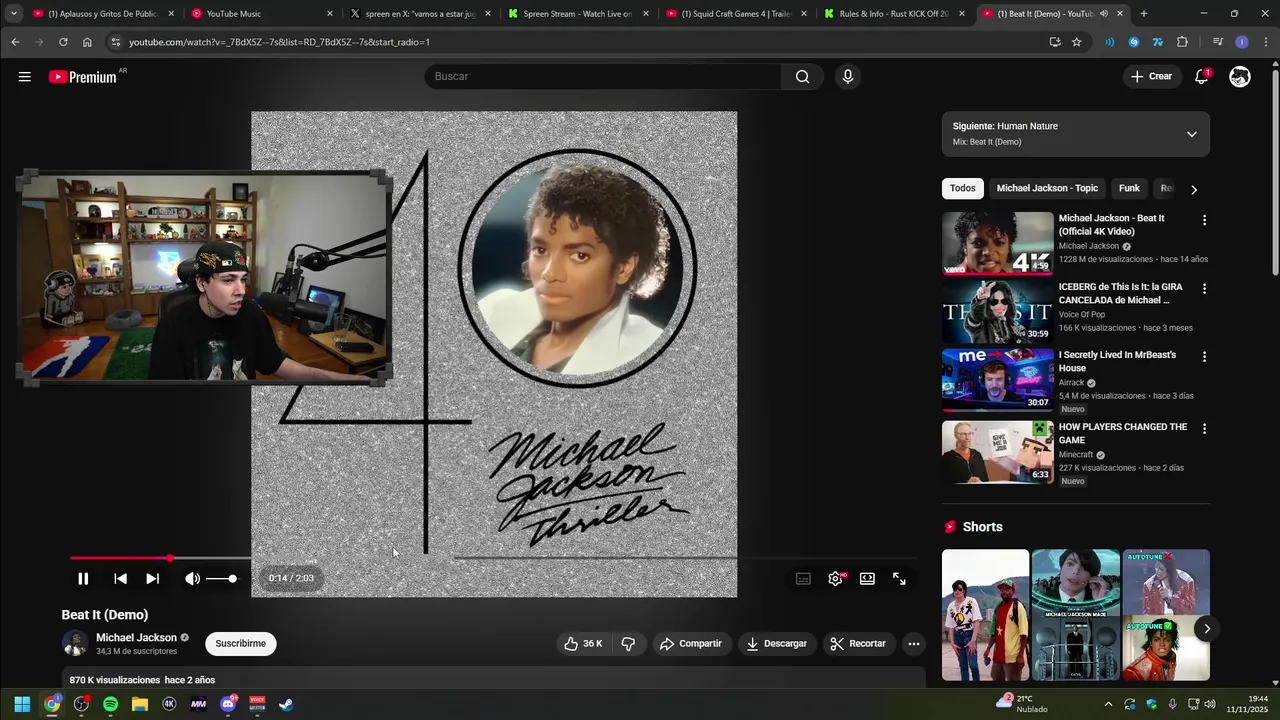Open the browser home page
The width and height of the screenshot is (1280, 720).
pyautogui.click(x=87, y=42)
